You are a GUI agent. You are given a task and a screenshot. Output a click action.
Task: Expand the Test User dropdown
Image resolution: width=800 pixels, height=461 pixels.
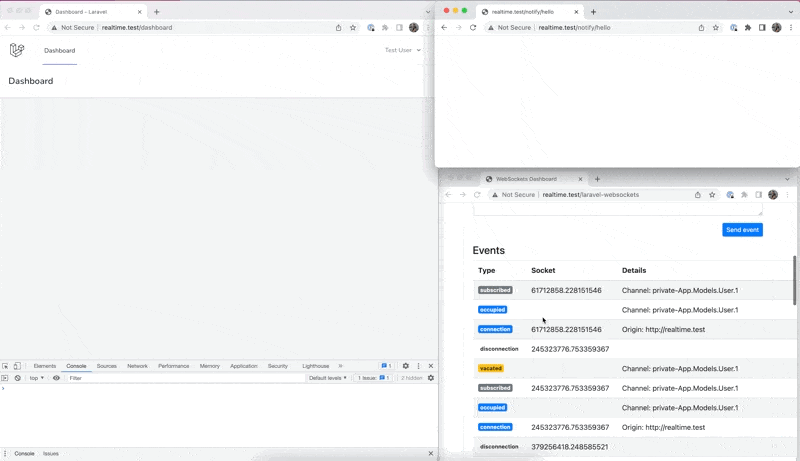403,50
